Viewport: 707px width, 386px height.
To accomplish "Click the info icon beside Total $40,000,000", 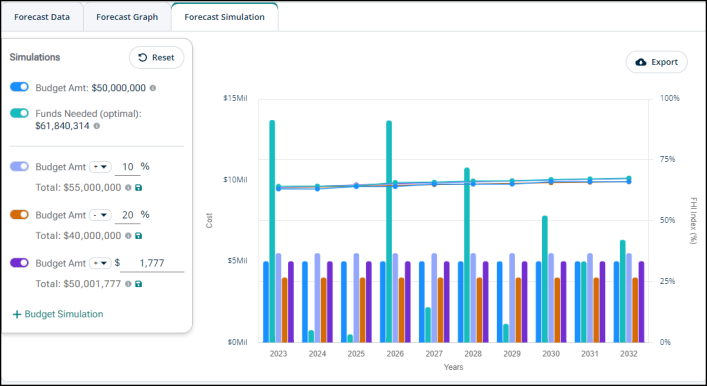I will (128, 236).
